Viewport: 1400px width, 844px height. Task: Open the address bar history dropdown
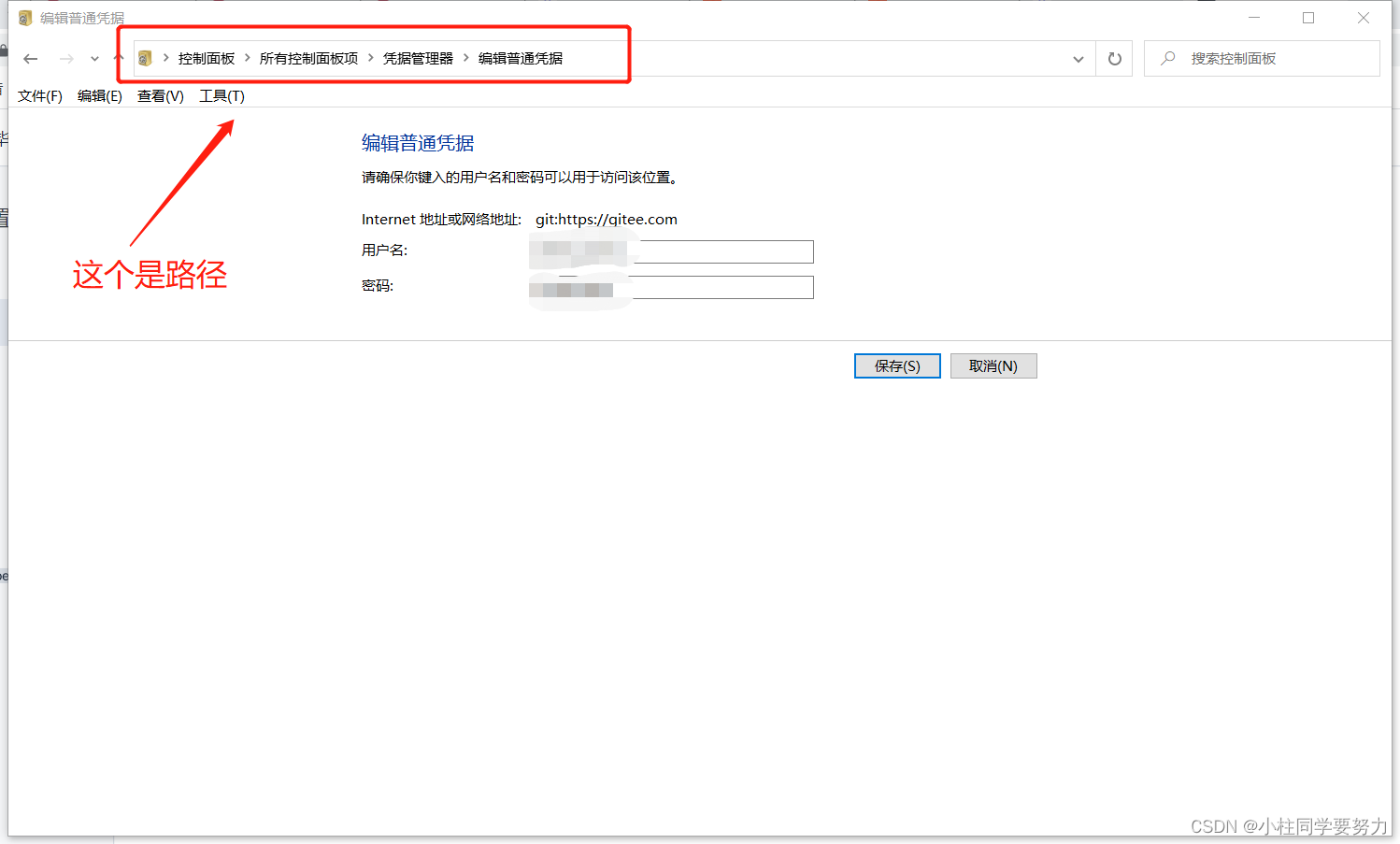pyautogui.click(x=1079, y=59)
